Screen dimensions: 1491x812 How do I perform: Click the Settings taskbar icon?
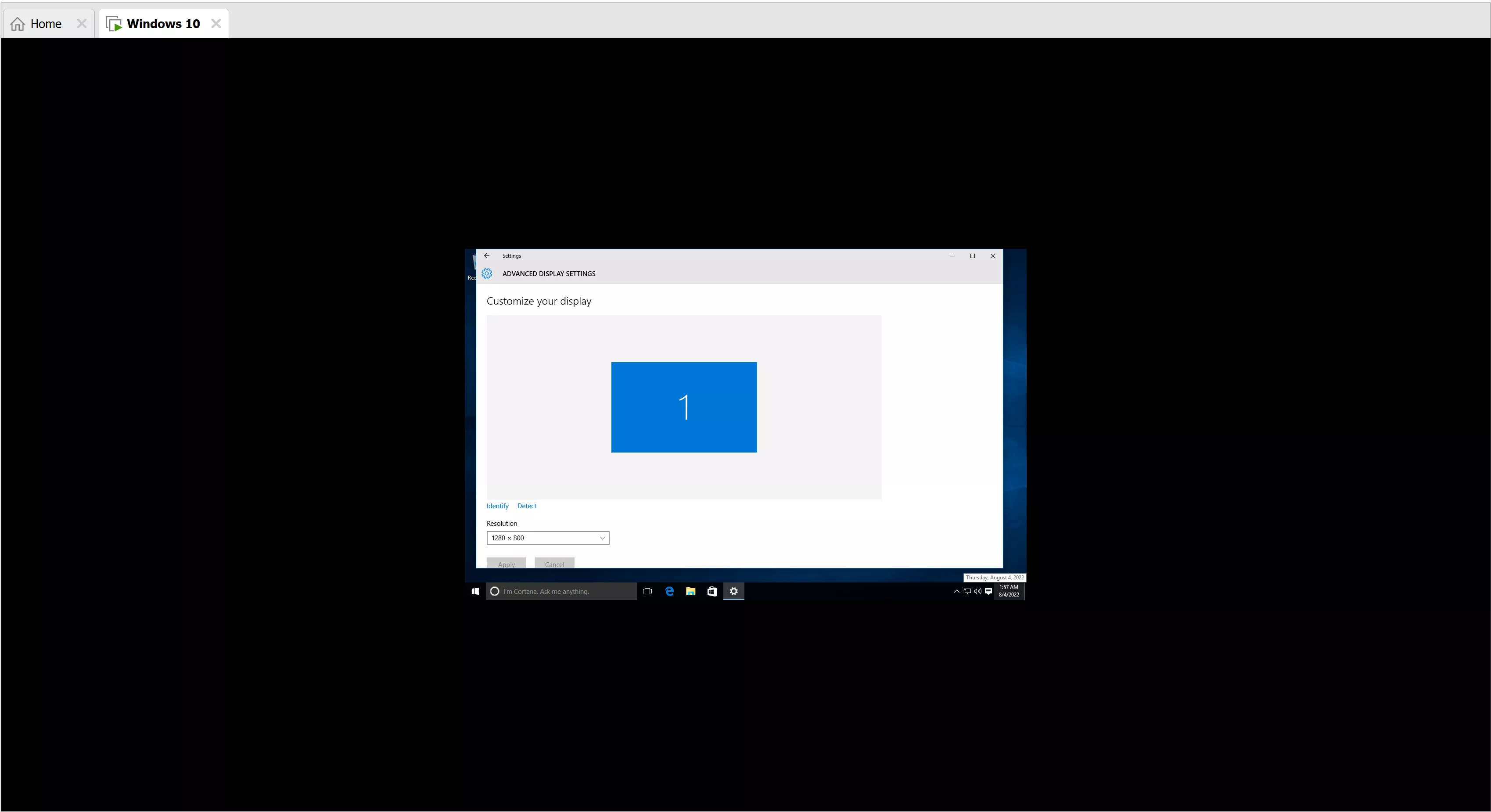733,592
